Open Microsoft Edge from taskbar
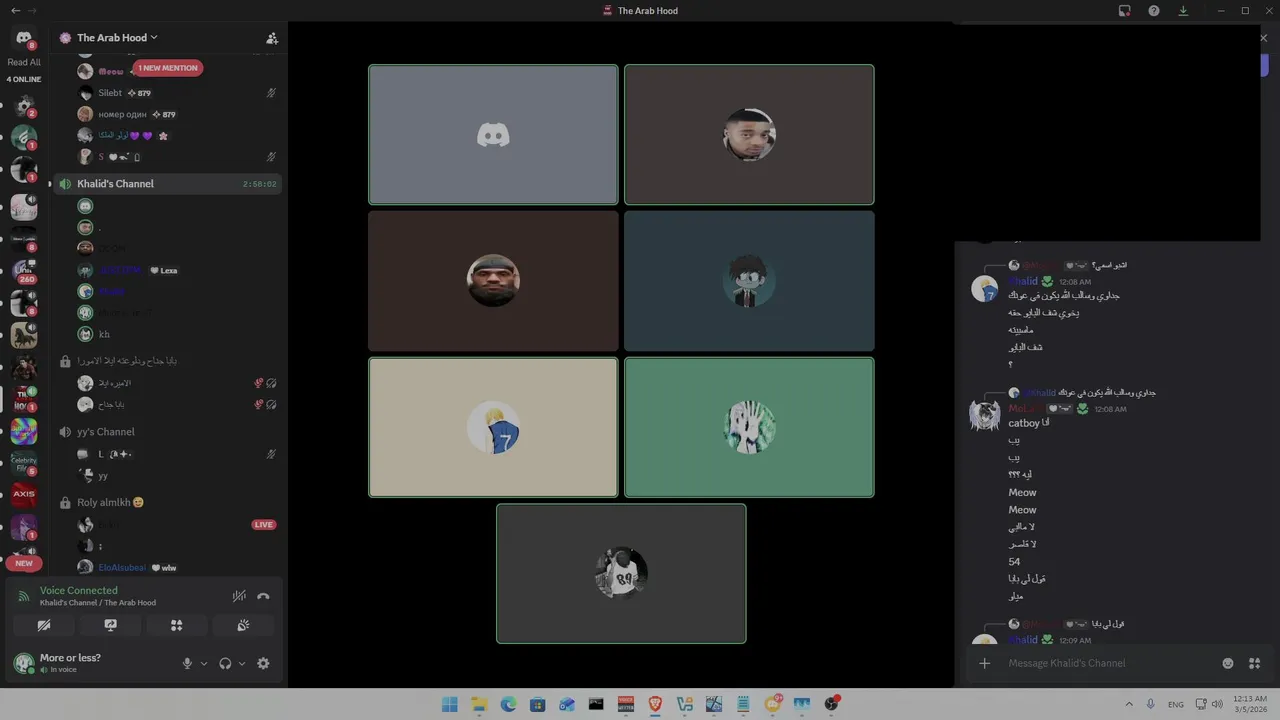 [508, 704]
